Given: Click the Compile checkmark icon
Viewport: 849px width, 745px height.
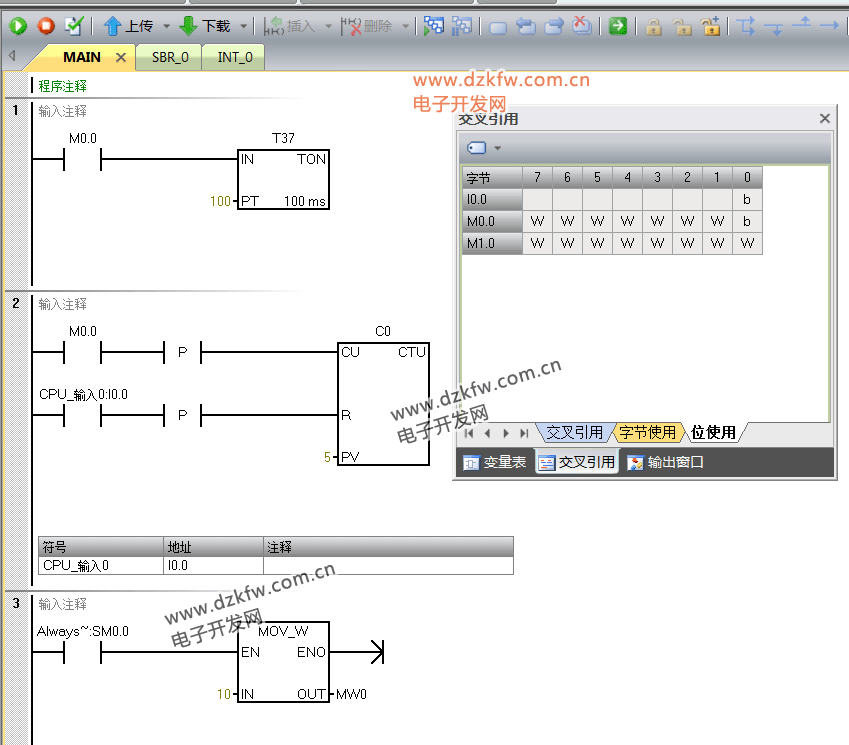Looking at the screenshot, I should pyautogui.click(x=74, y=26).
